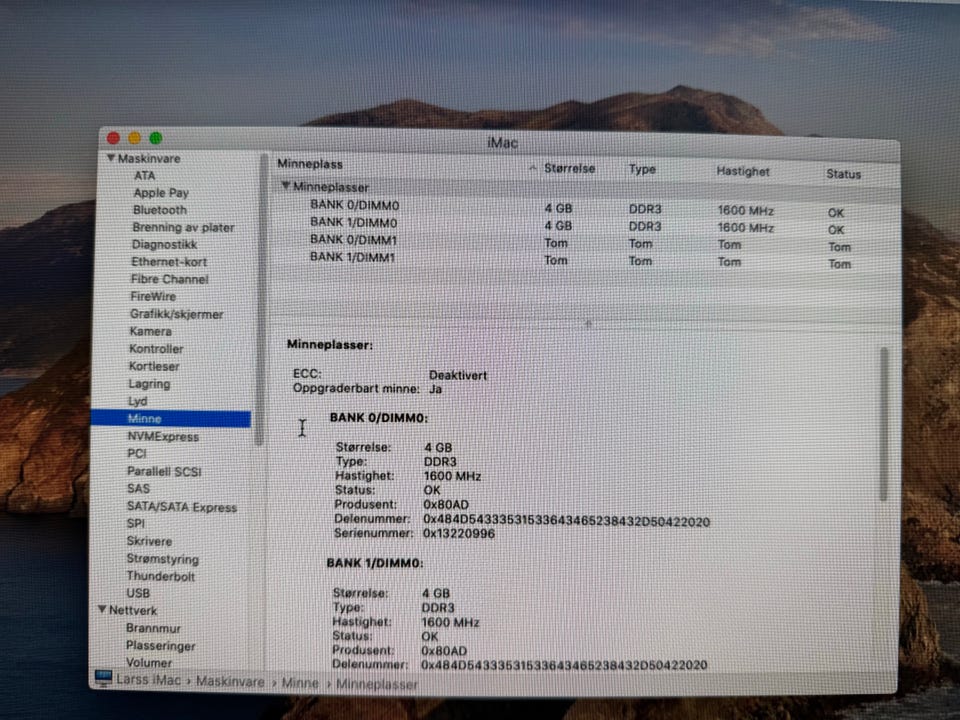Click the sidebar vertical scrollbar
The height and width of the screenshot is (720, 960).
pyautogui.click(x=261, y=299)
